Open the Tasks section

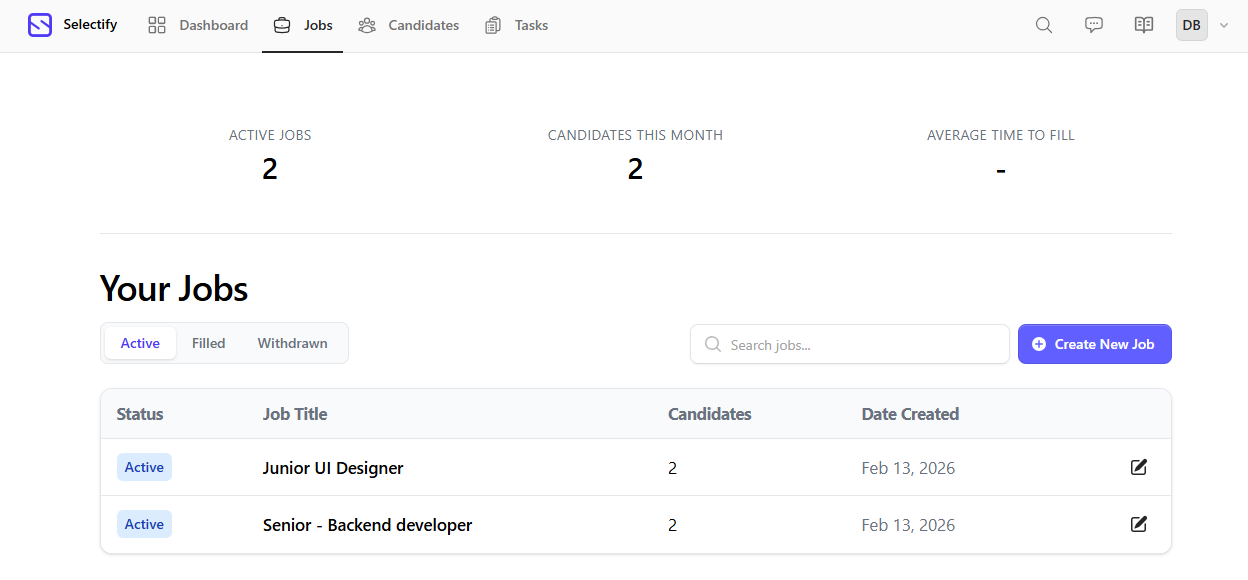pos(516,25)
